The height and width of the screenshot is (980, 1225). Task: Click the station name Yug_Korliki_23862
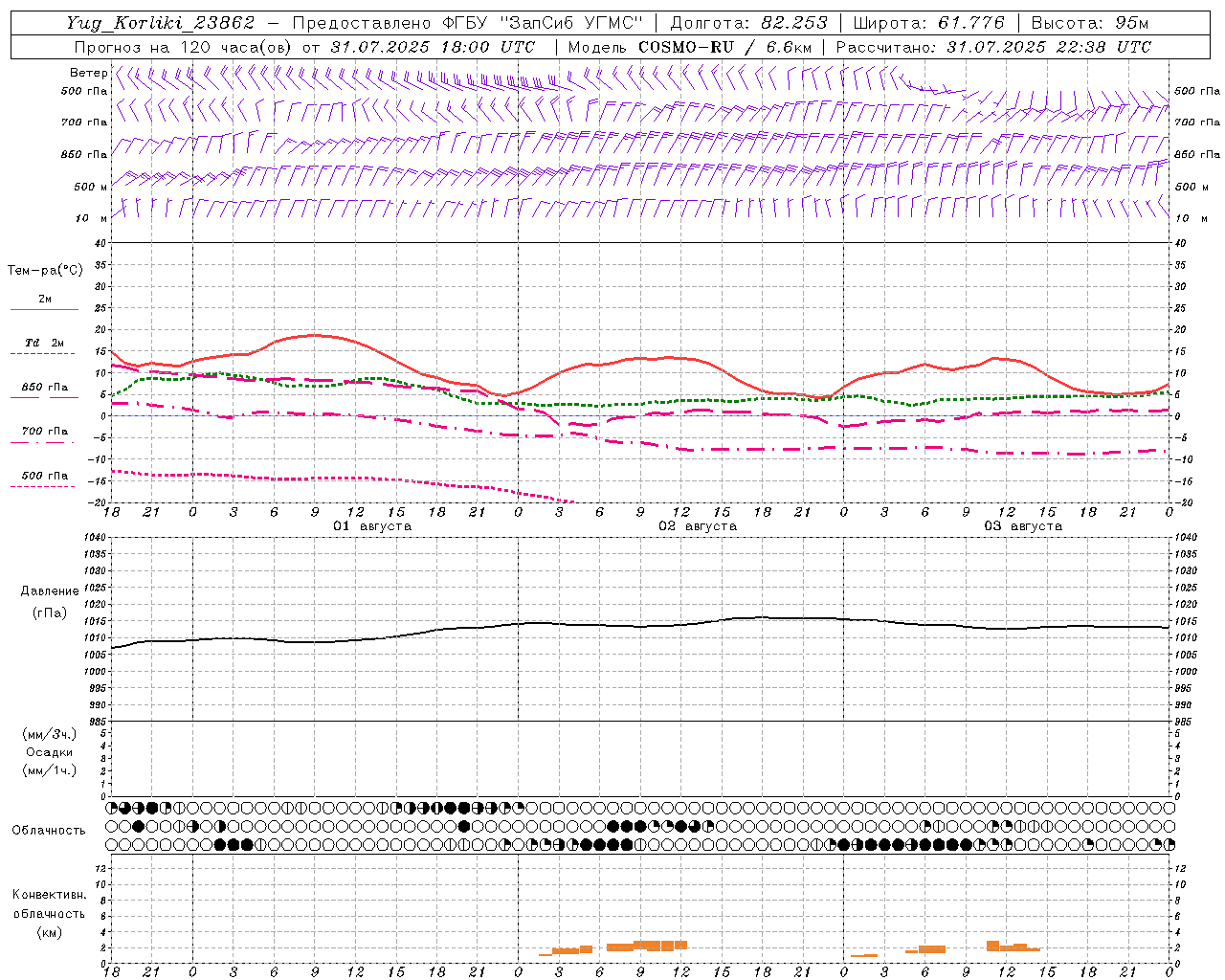tap(161, 23)
